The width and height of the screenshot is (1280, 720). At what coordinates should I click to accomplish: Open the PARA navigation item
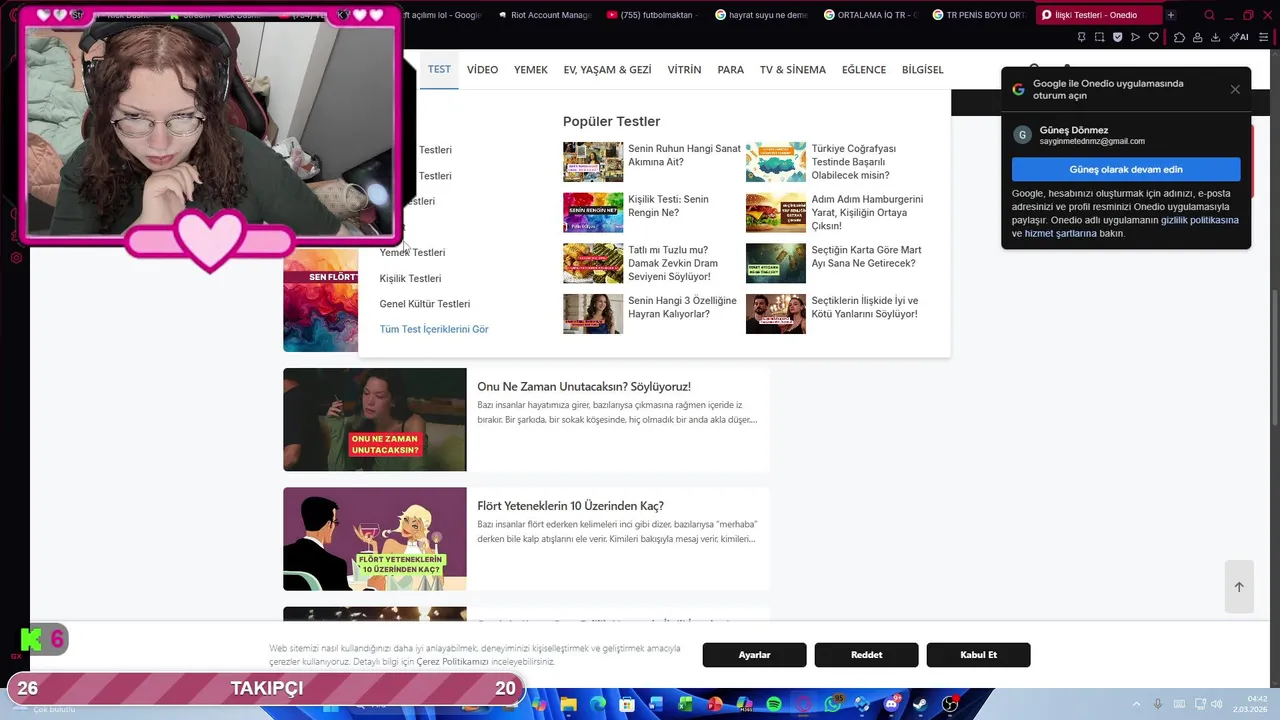[730, 70]
